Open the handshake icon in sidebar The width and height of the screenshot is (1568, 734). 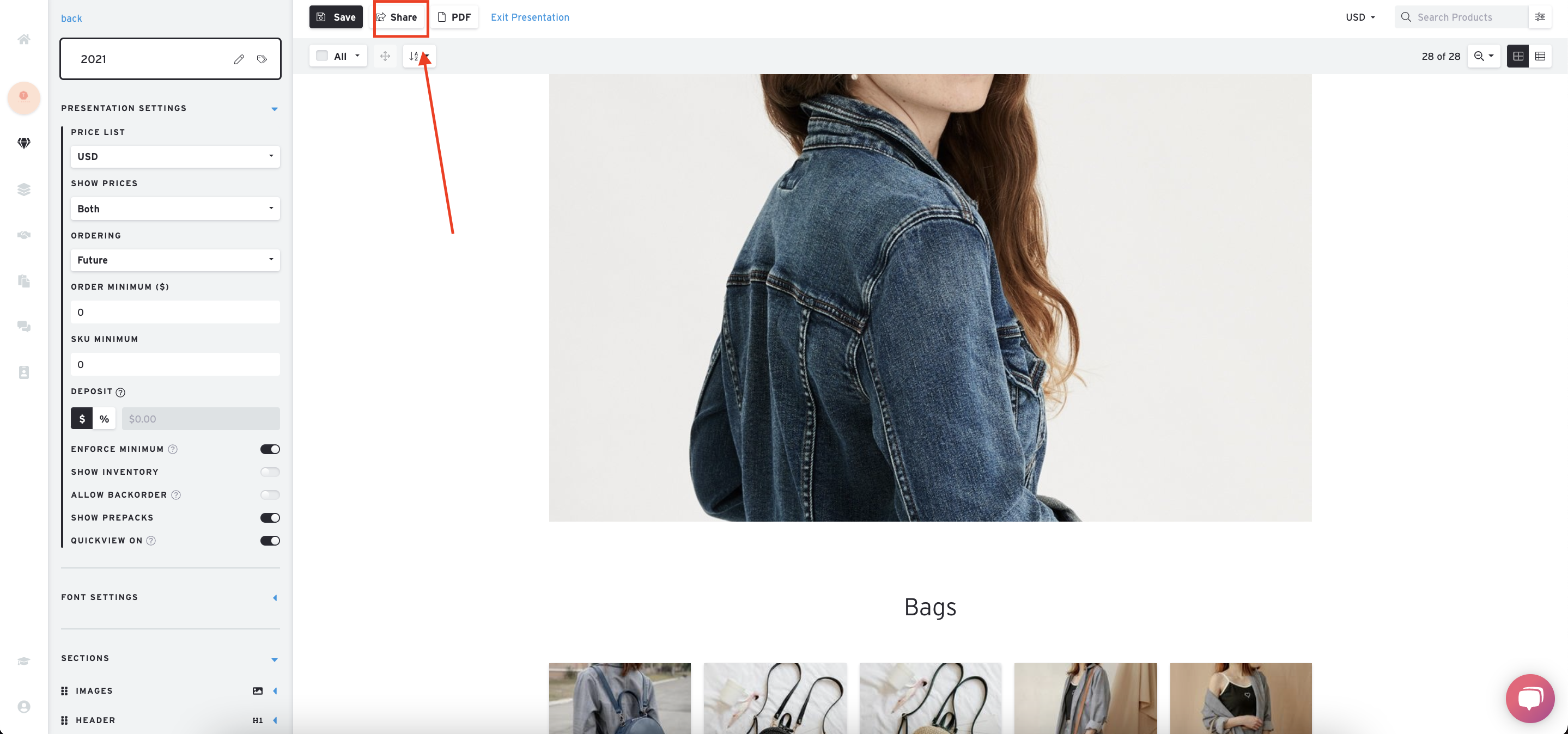(x=24, y=235)
